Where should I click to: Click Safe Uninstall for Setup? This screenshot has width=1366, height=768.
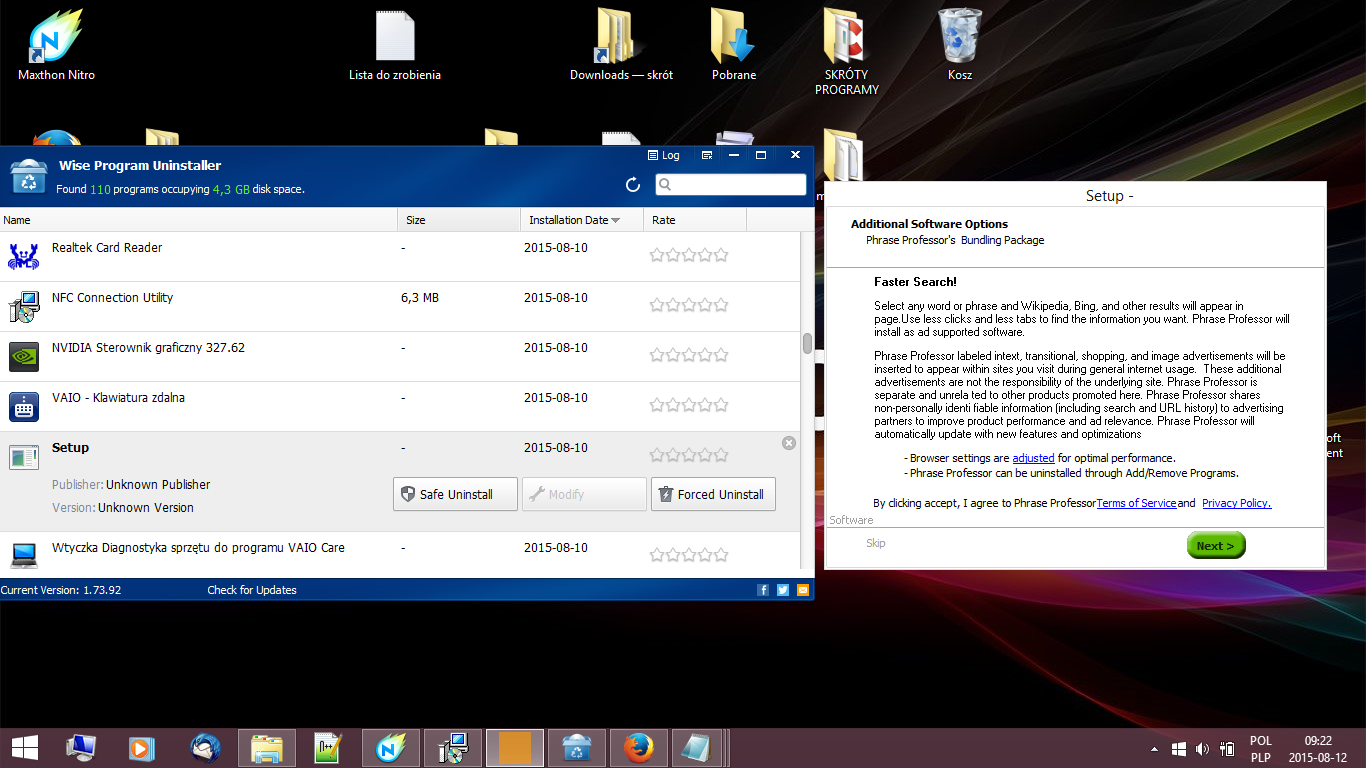pos(455,494)
